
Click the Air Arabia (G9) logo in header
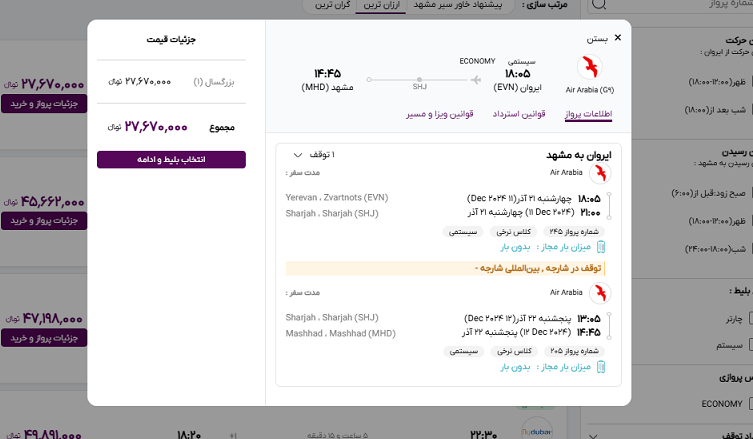coord(590,67)
